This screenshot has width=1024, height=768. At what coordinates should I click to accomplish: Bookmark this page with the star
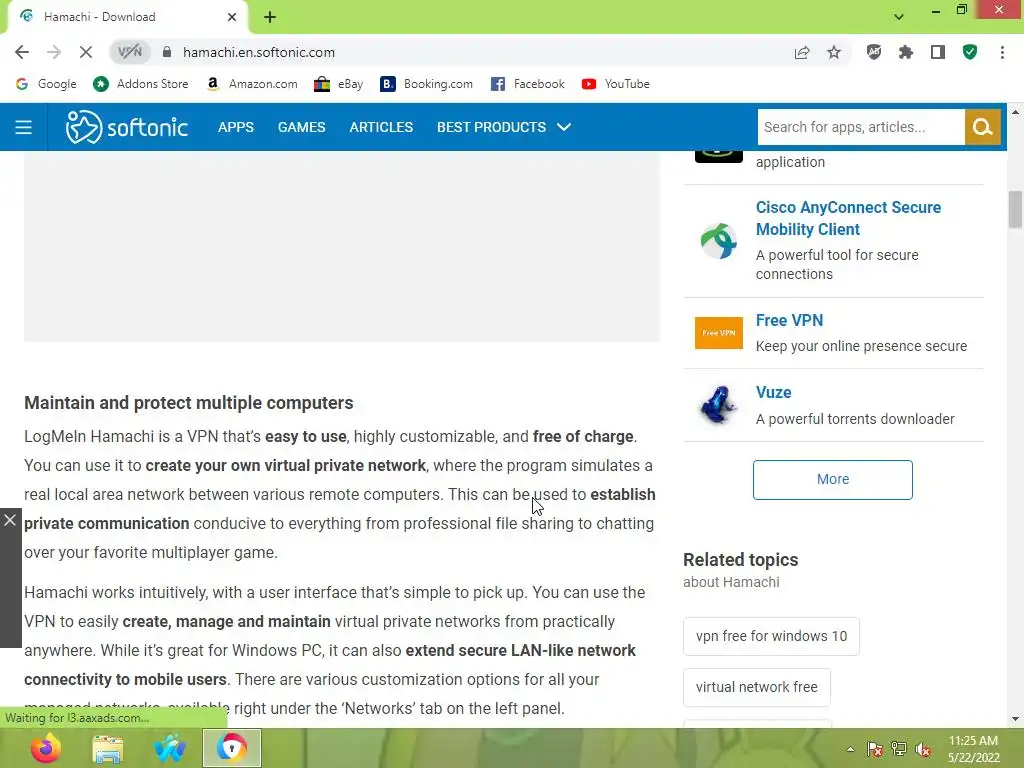pyautogui.click(x=834, y=52)
